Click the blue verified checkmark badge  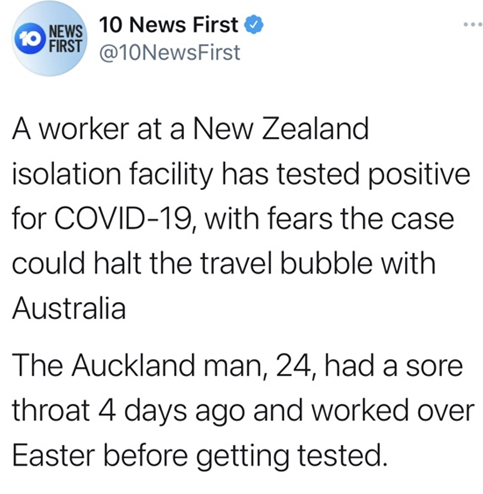(254, 24)
